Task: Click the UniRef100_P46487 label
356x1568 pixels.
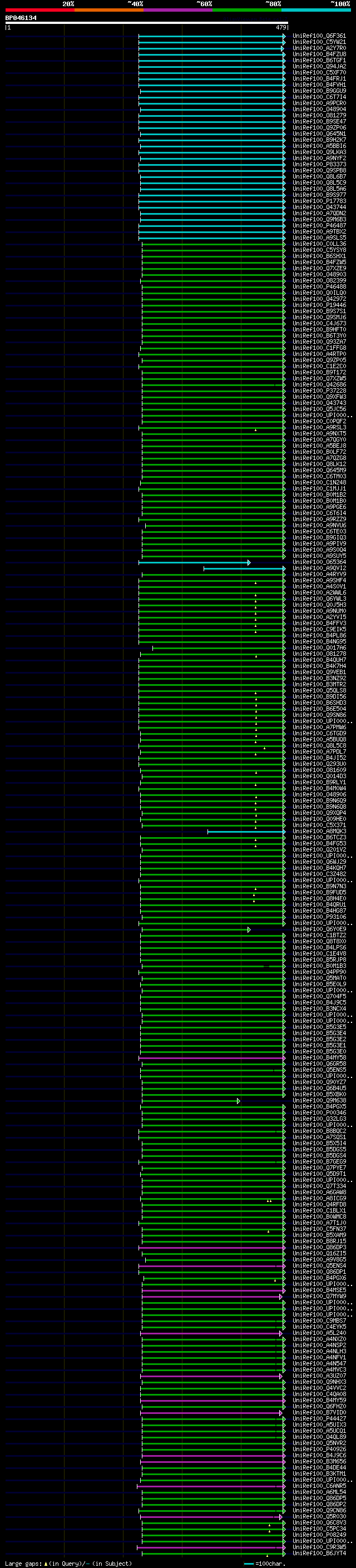Action: click(x=319, y=226)
